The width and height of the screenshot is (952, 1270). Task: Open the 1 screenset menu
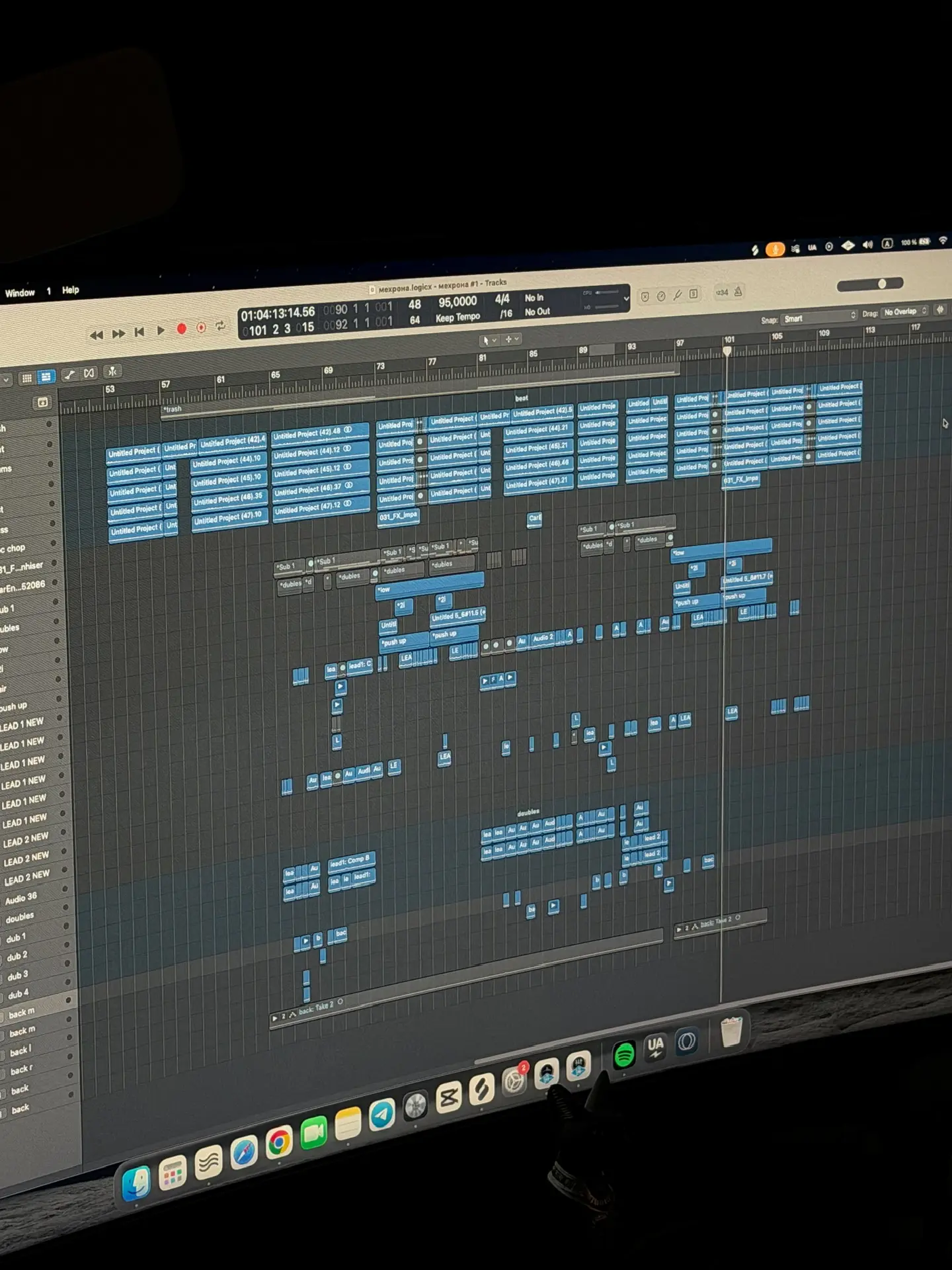click(48, 291)
